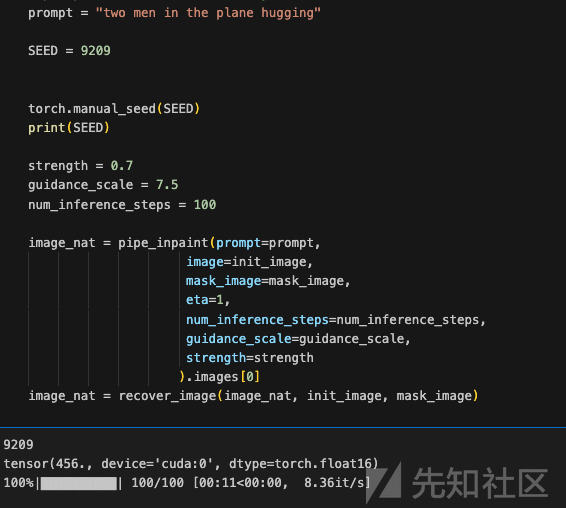Click the tensor(456., device='cuda:0') output line
Image resolution: width=566 pixels, height=508 pixels.
coord(191,464)
